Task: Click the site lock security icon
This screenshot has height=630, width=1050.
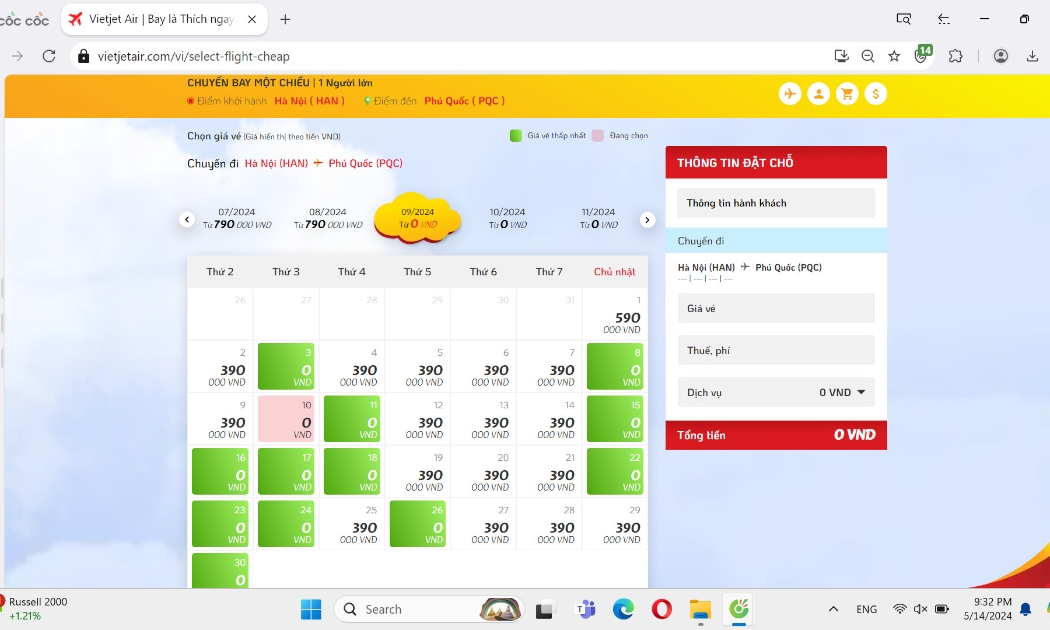Action: click(x=84, y=56)
